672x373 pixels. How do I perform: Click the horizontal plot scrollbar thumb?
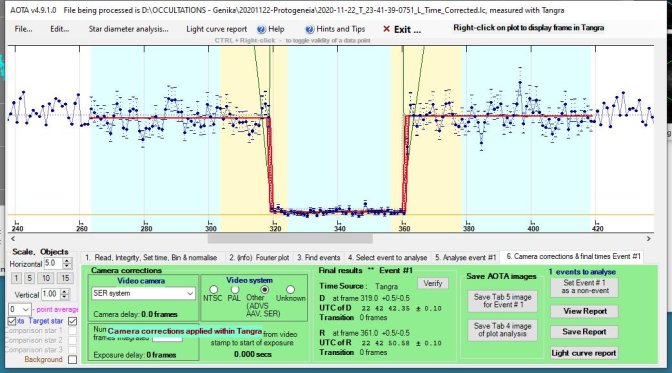[290, 238]
